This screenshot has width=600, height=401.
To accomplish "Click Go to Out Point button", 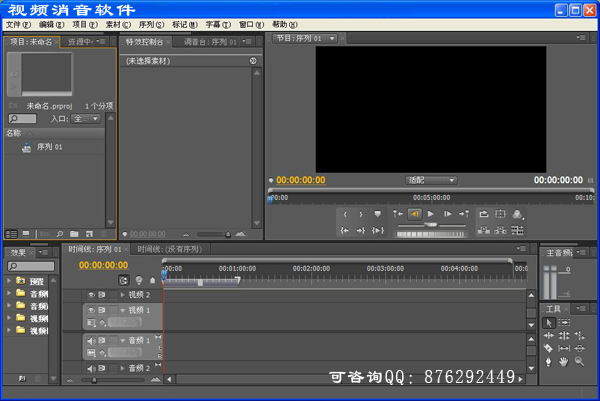I will point(361,230).
